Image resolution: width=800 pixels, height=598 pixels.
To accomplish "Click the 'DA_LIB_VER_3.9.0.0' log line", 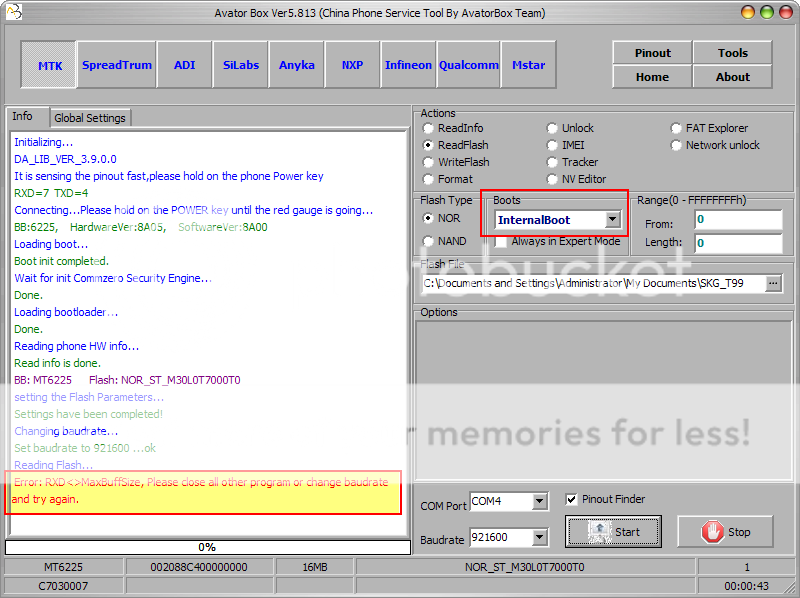I will [65, 159].
